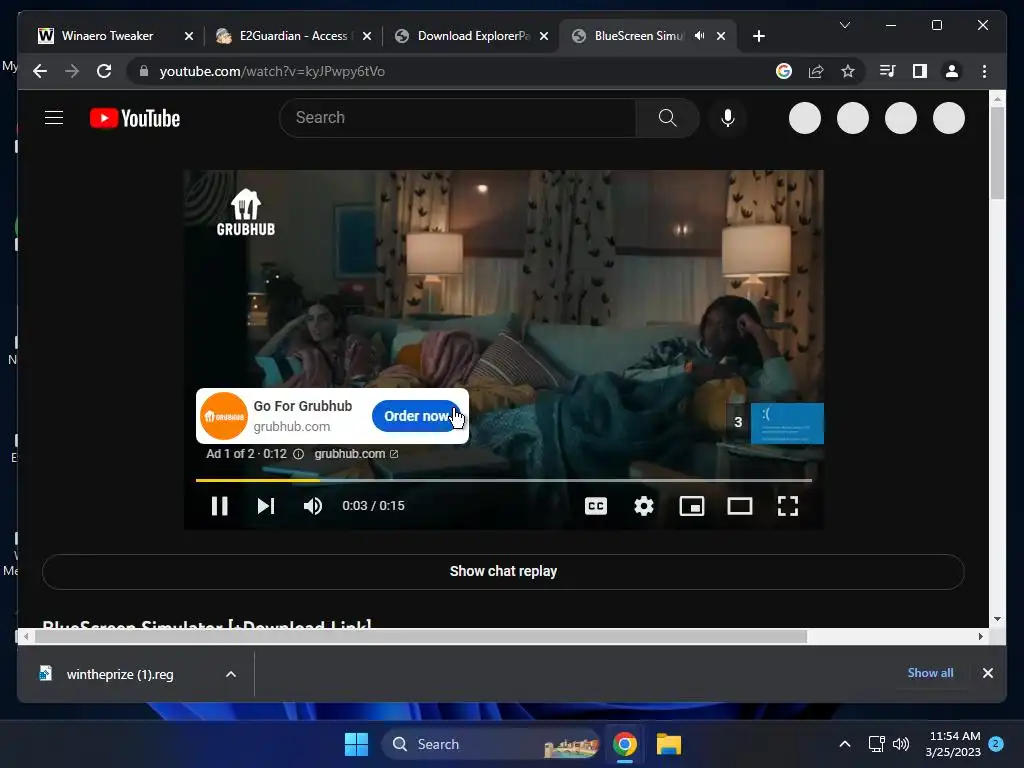The width and height of the screenshot is (1024, 768).
Task: Open the ad info circle icon
Action: pos(298,454)
